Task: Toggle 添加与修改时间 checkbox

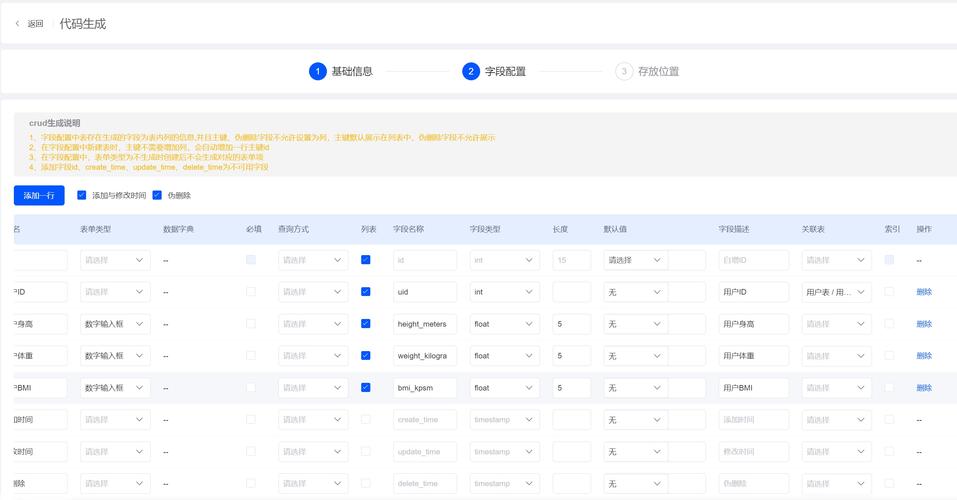Action: 81,195
